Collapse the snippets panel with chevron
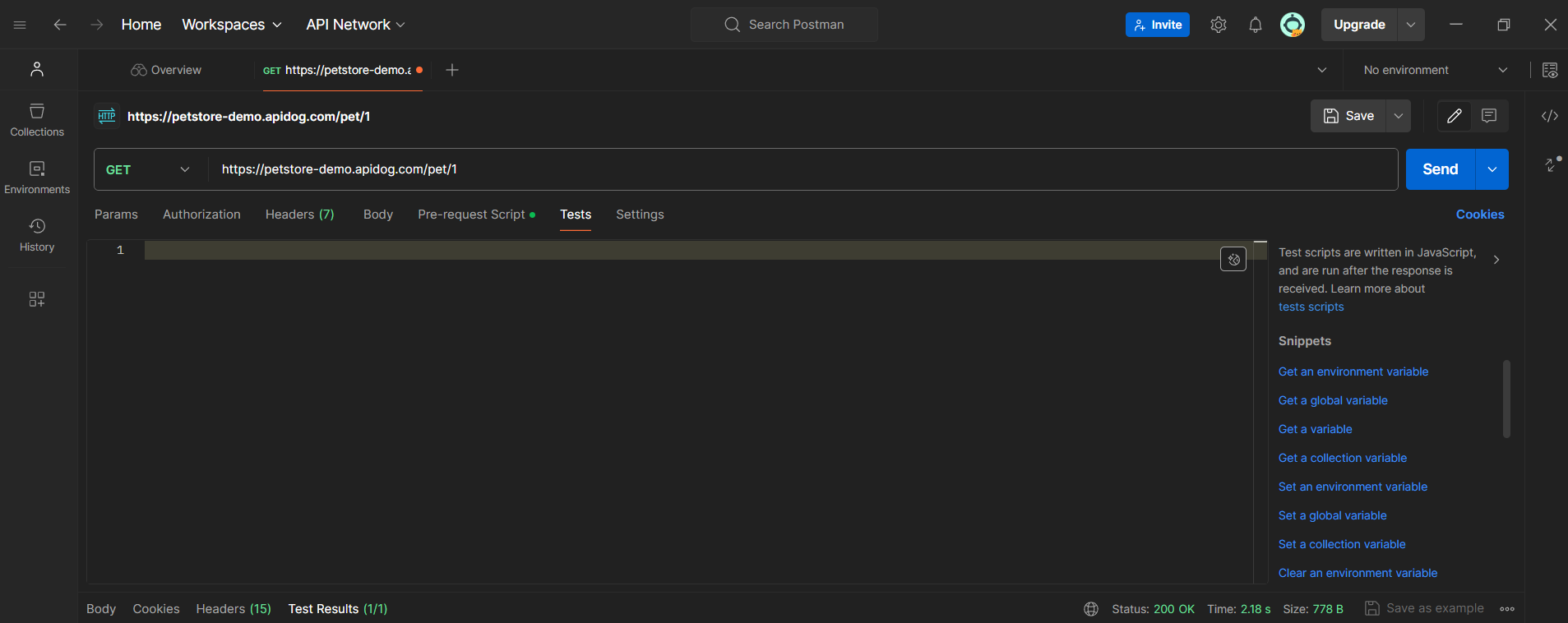Viewport: 1568px width, 623px height. 1496,260
